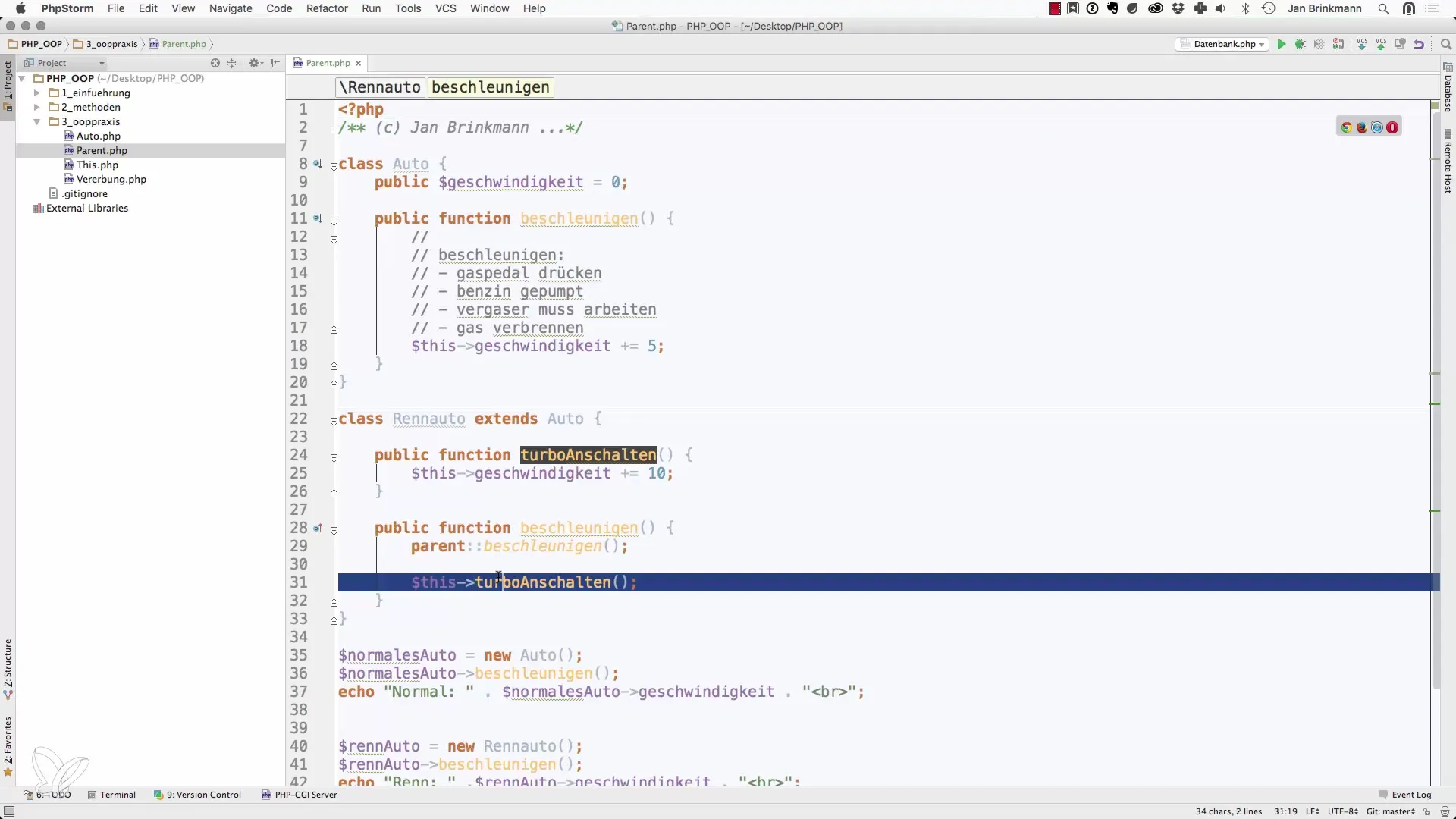The height and width of the screenshot is (819, 1456).
Task: Open Vererbung.php in project tree
Action: [x=111, y=179]
